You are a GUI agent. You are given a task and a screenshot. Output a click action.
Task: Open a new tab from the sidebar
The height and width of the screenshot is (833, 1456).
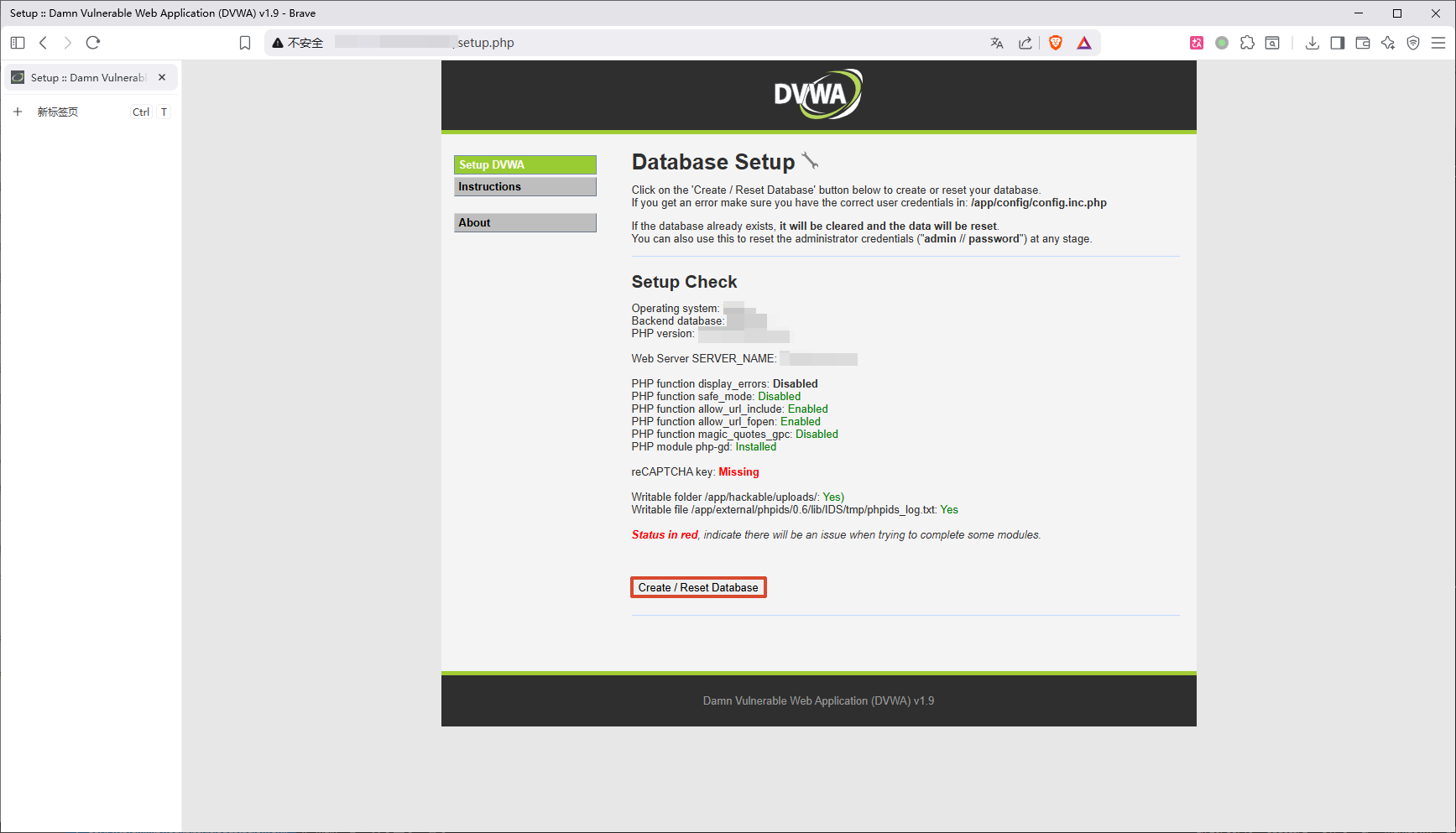tap(91, 112)
